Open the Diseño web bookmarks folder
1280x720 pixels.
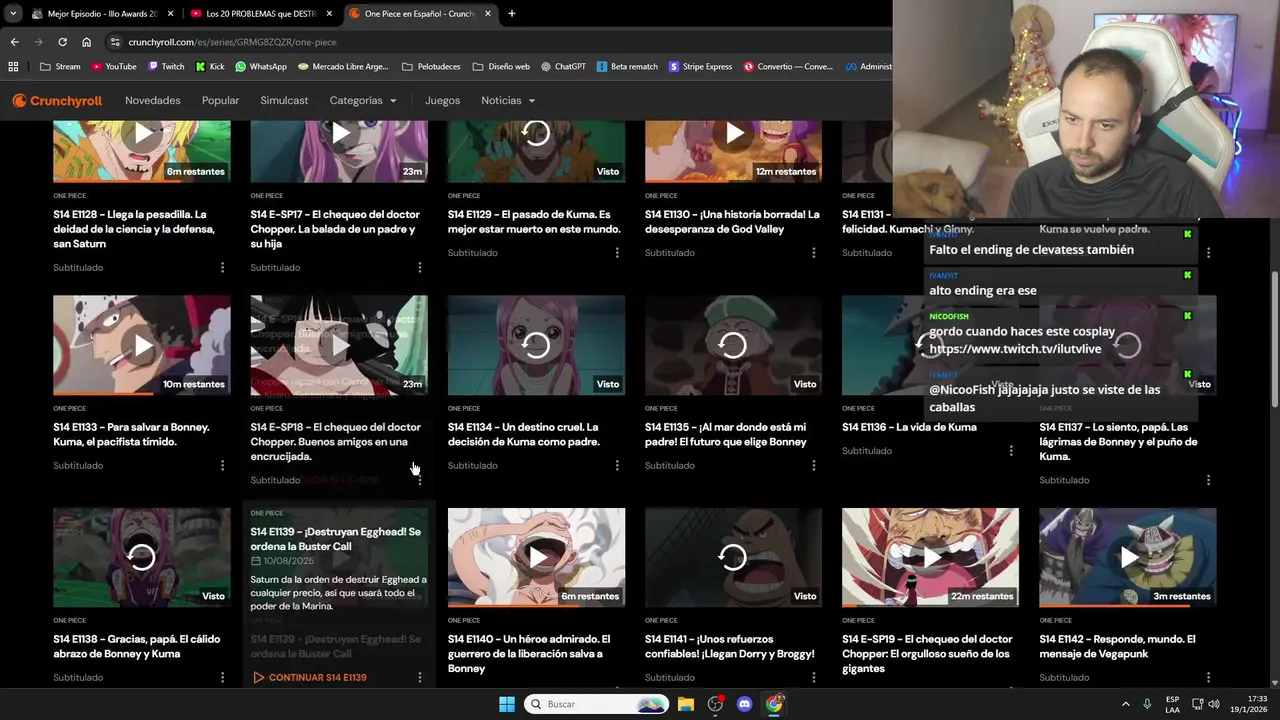(500, 67)
